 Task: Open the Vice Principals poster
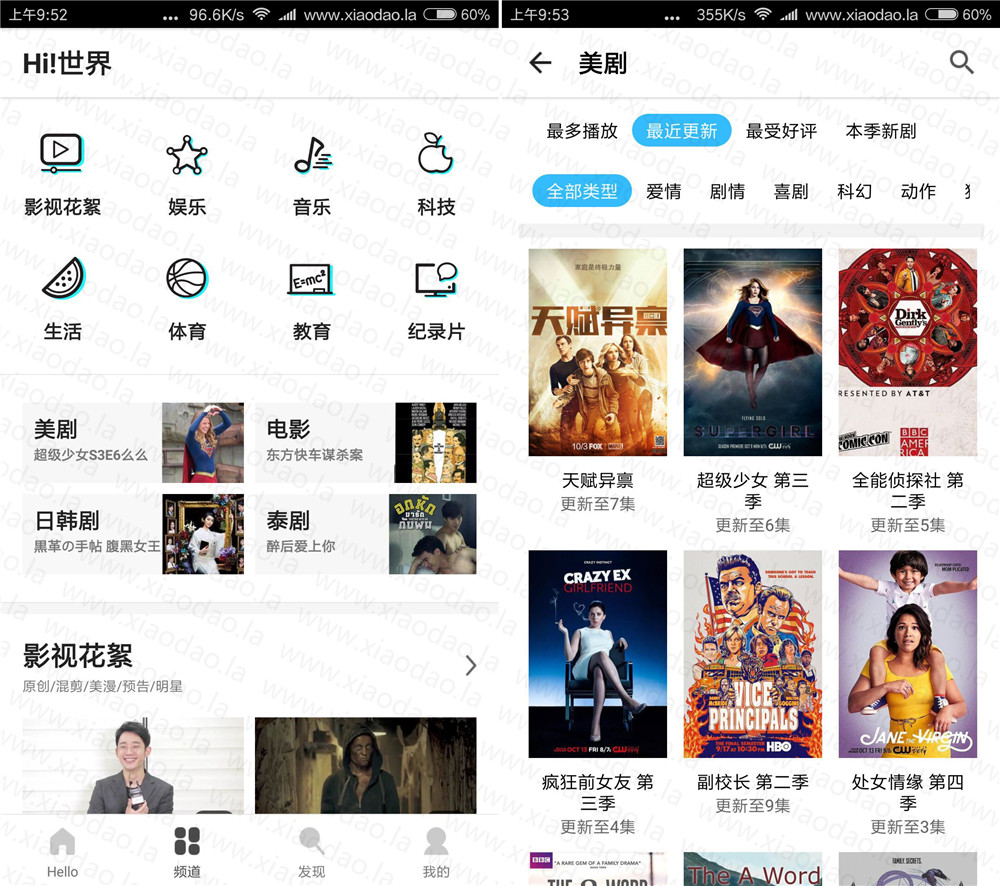coord(753,654)
